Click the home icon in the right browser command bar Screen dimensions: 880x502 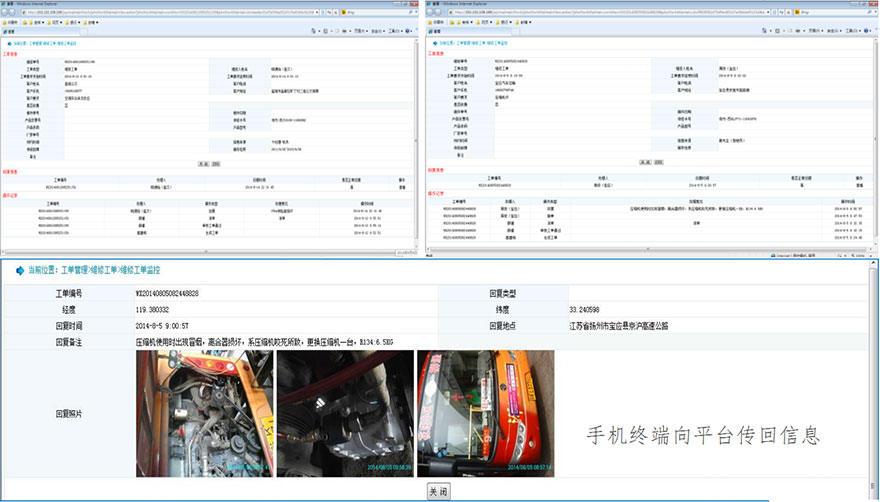(x=762, y=31)
